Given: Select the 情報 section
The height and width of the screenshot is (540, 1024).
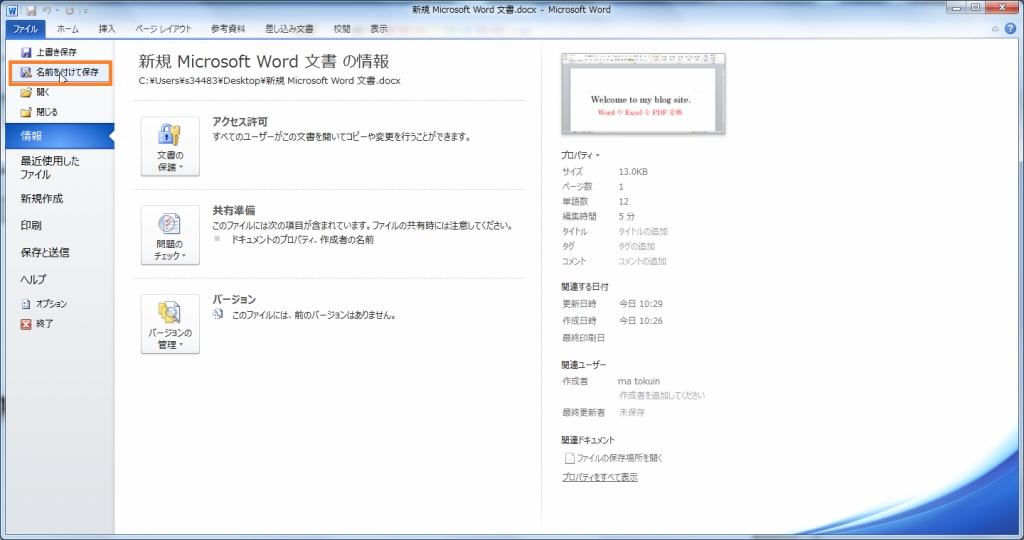Looking at the screenshot, I should pyautogui.click(x=59, y=136).
